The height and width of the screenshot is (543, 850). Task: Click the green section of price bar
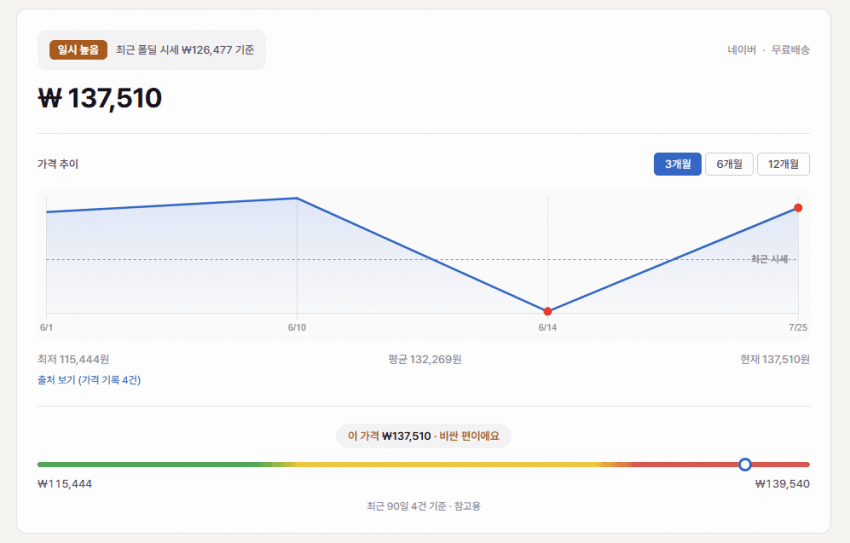[x=149, y=464]
